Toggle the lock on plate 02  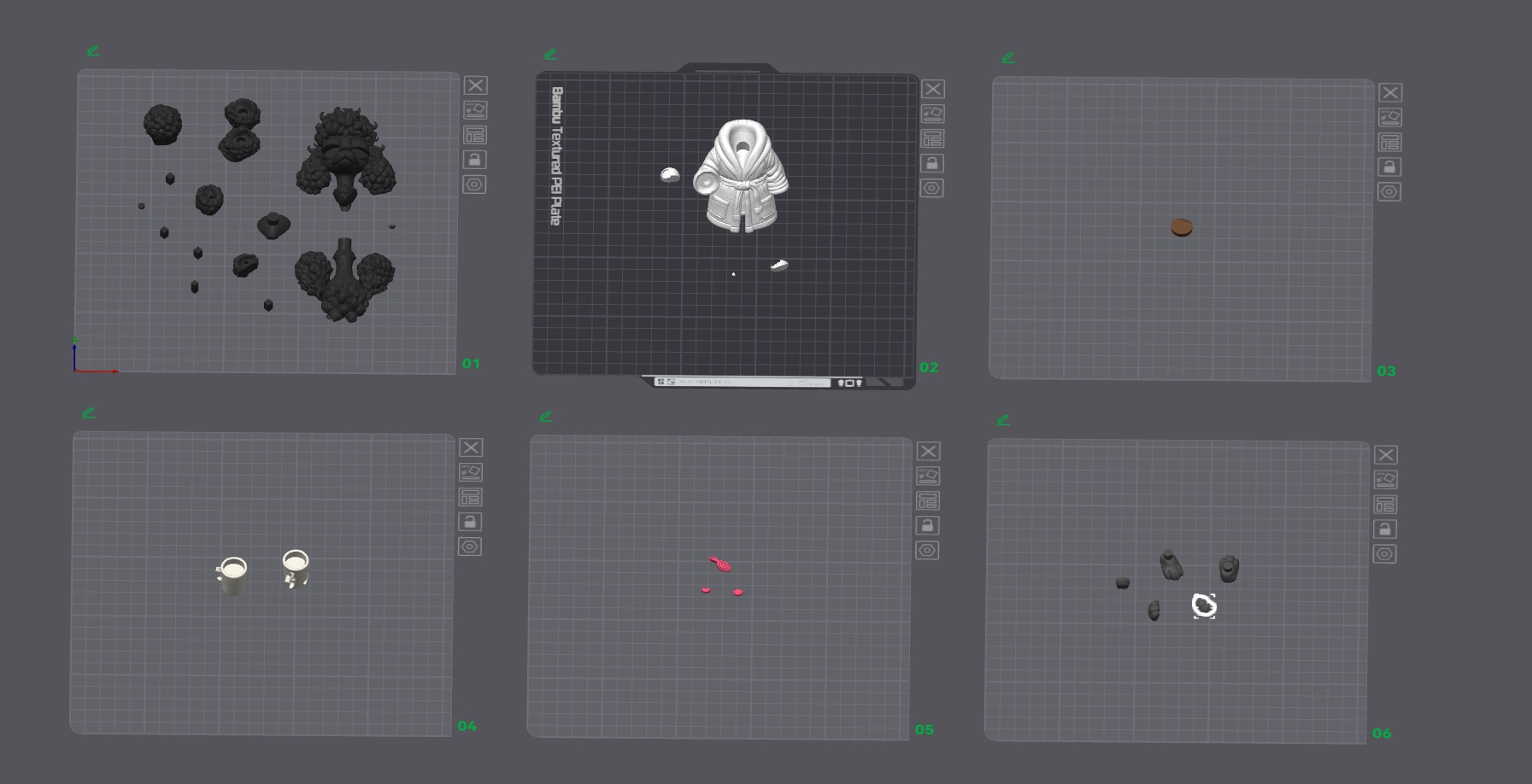pos(931,163)
